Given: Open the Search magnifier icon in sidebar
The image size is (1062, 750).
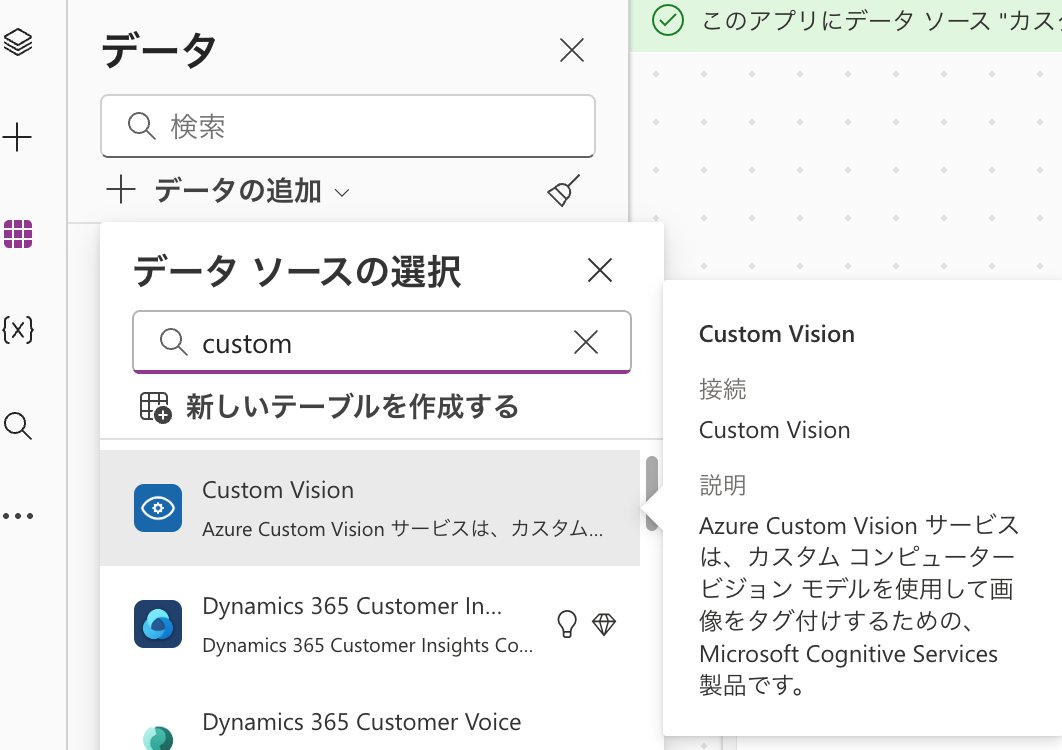Looking at the screenshot, I should pos(18,426).
